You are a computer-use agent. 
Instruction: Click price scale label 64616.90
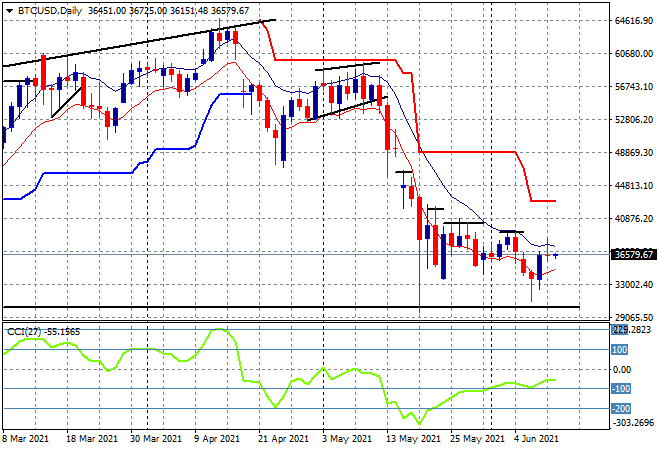pyautogui.click(x=634, y=21)
